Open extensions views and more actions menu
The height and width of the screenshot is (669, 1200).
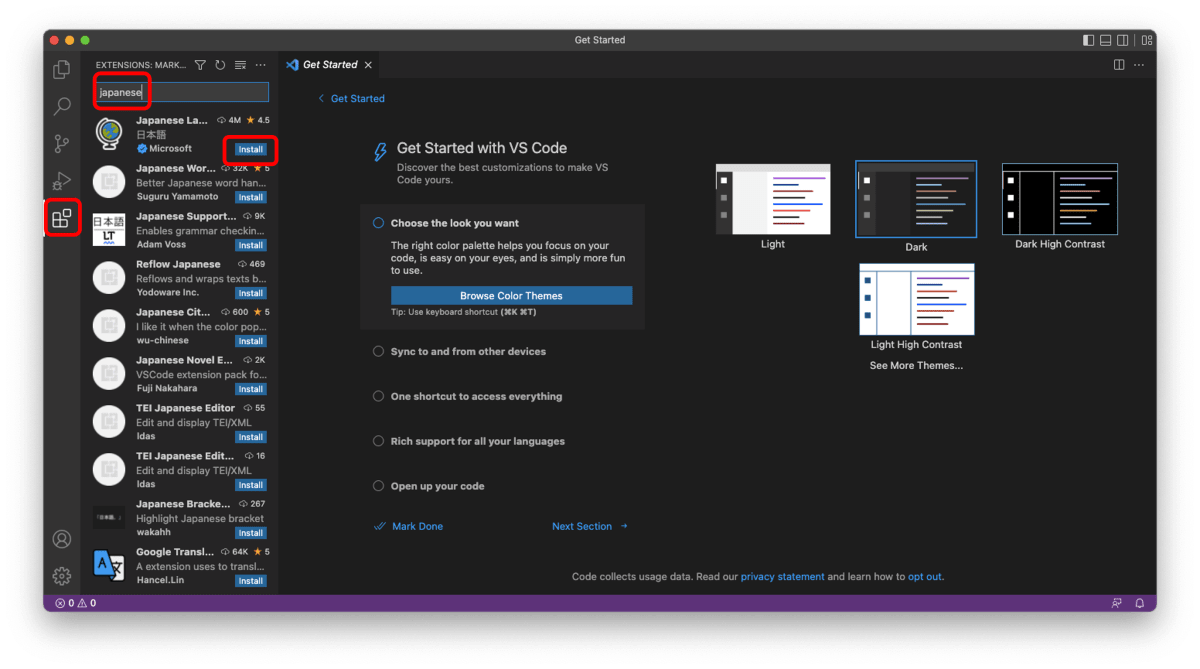(260, 65)
